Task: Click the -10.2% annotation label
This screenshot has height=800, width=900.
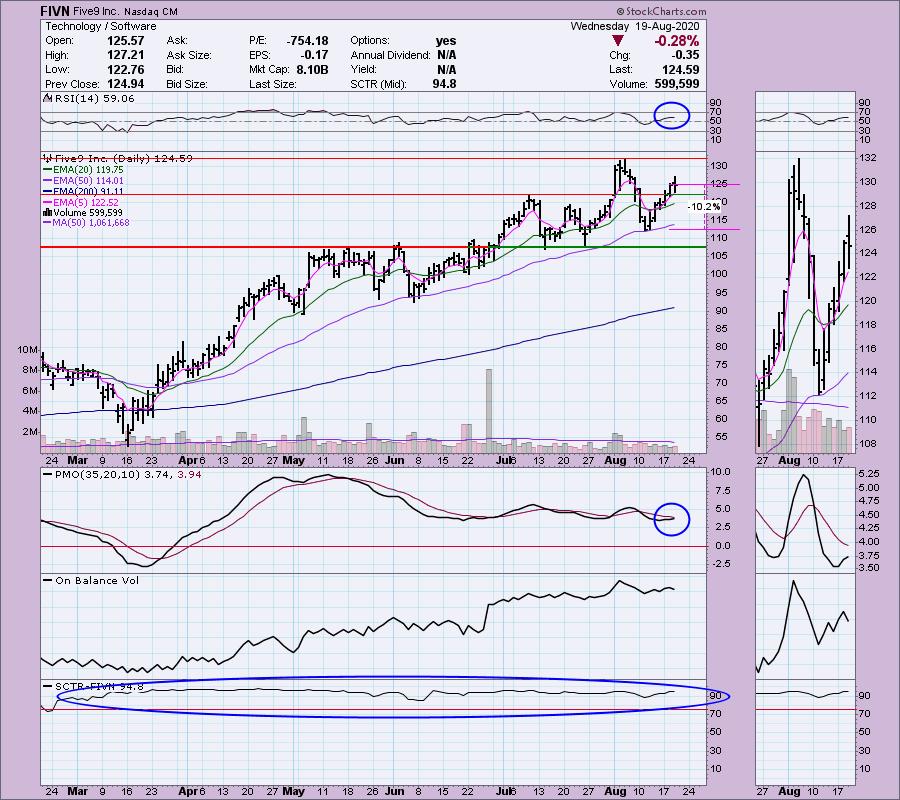Action: tap(704, 207)
